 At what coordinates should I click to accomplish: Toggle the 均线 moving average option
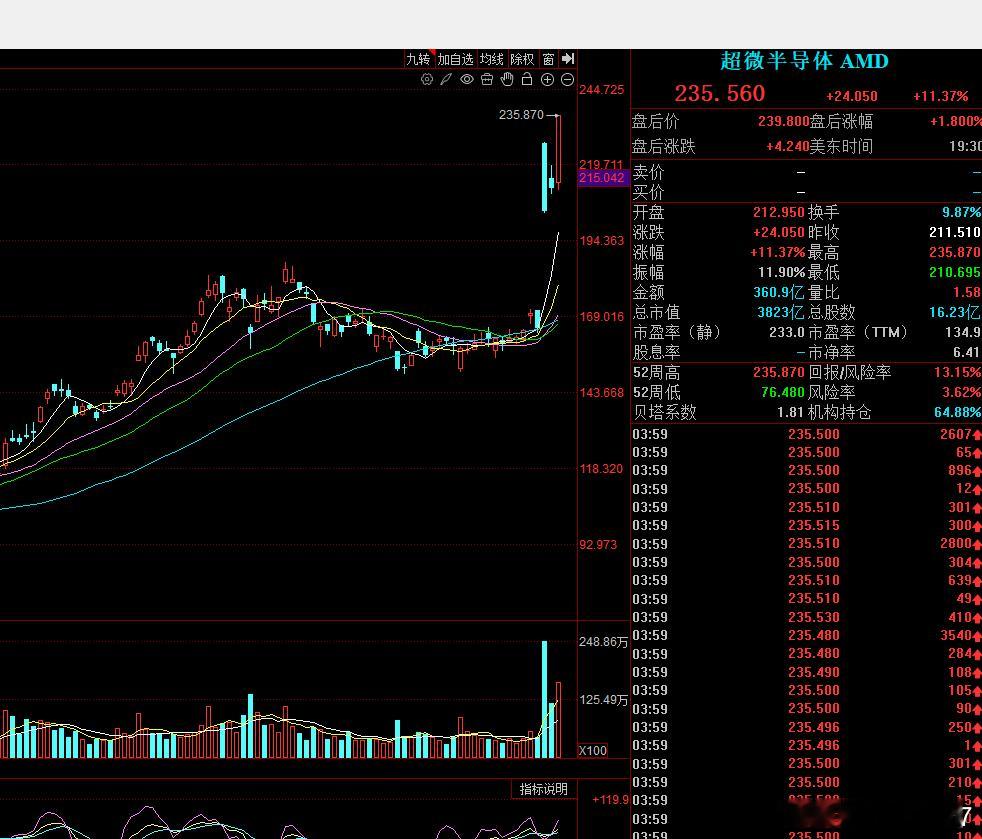tap(492, 59)
